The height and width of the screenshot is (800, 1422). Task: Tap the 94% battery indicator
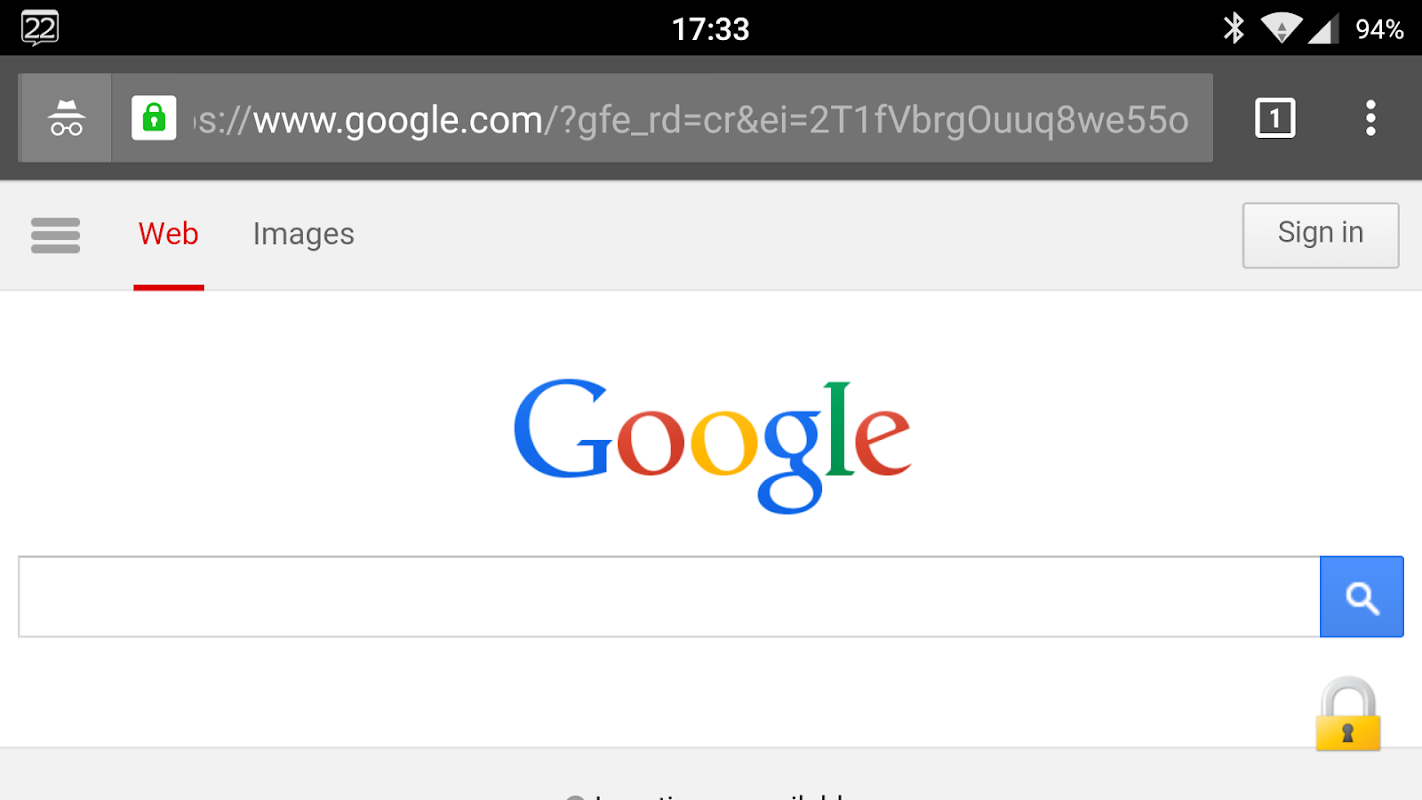[x=1380, y=29]
